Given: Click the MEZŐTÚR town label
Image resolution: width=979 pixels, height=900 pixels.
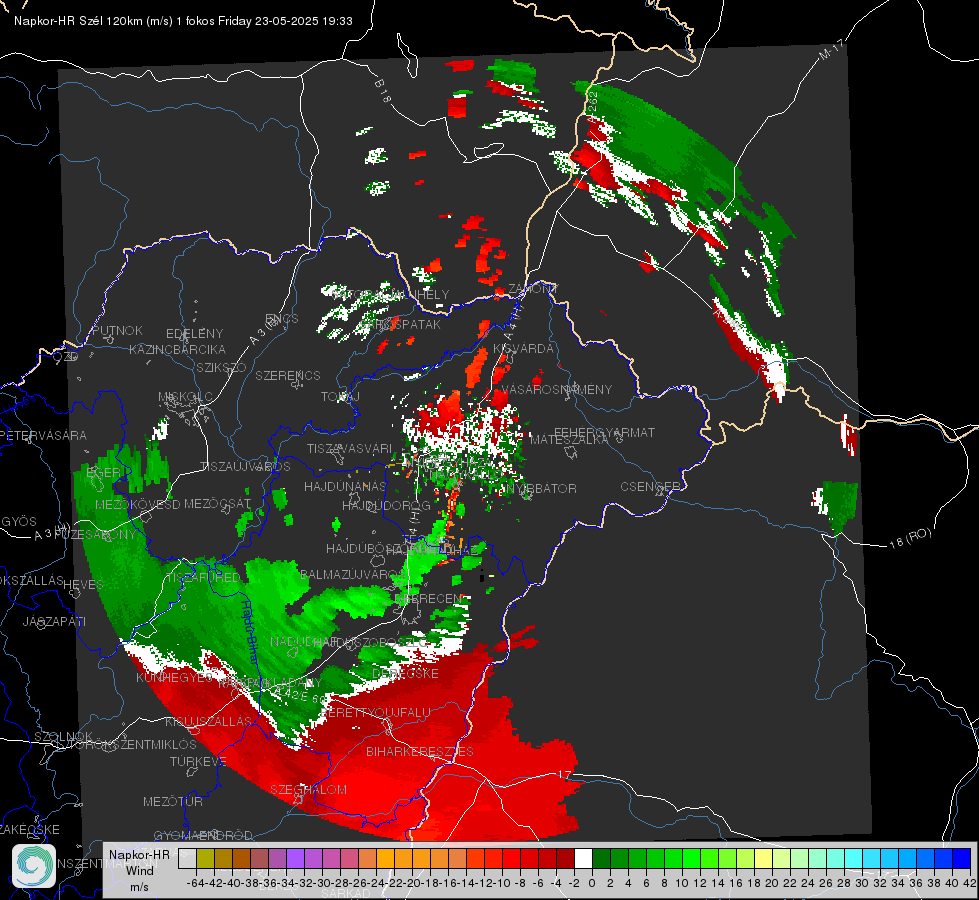Looking at the screenshot, I should 172,802.
